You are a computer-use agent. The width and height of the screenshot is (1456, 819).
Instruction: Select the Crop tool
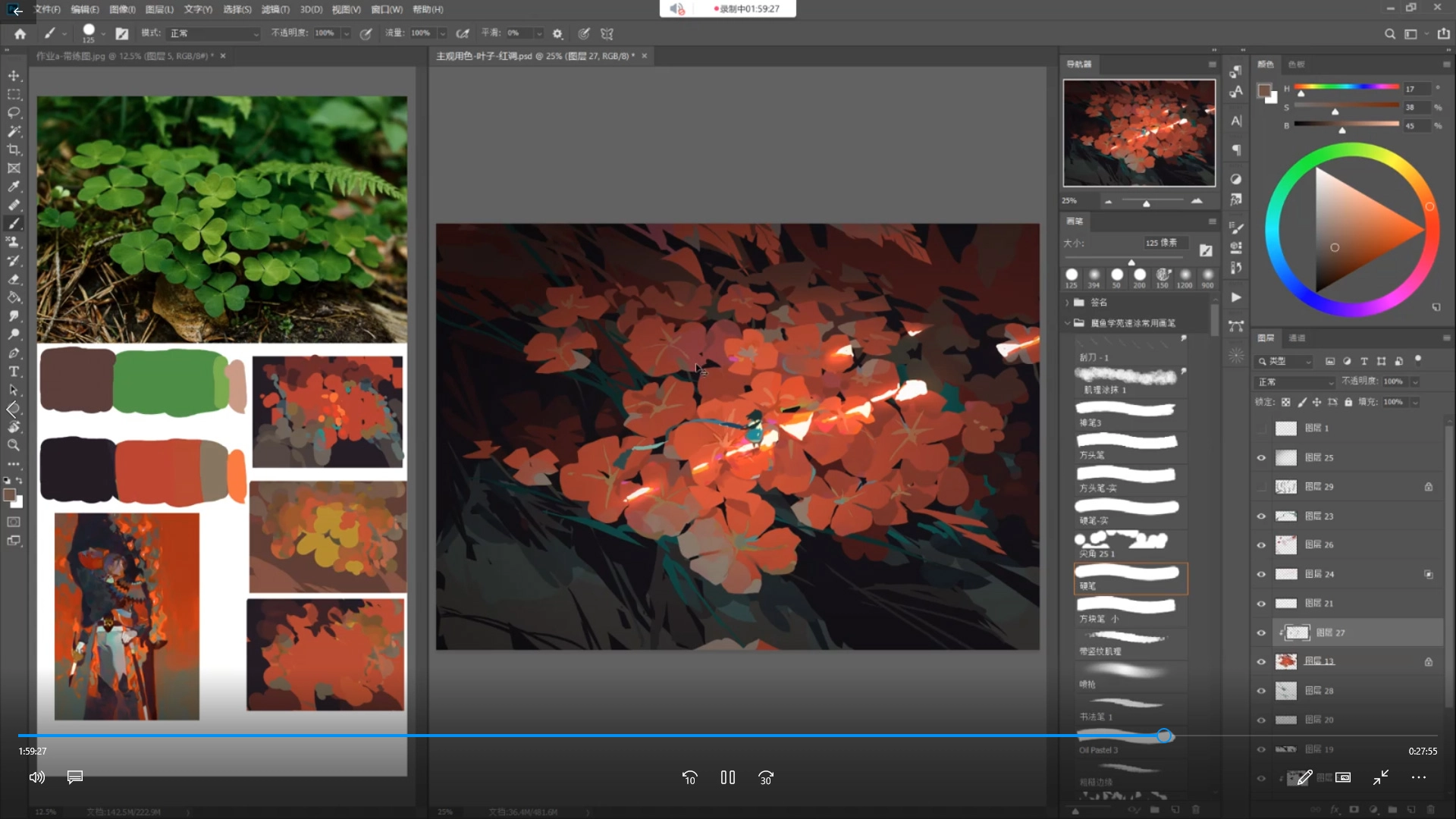tap(14, 150)
